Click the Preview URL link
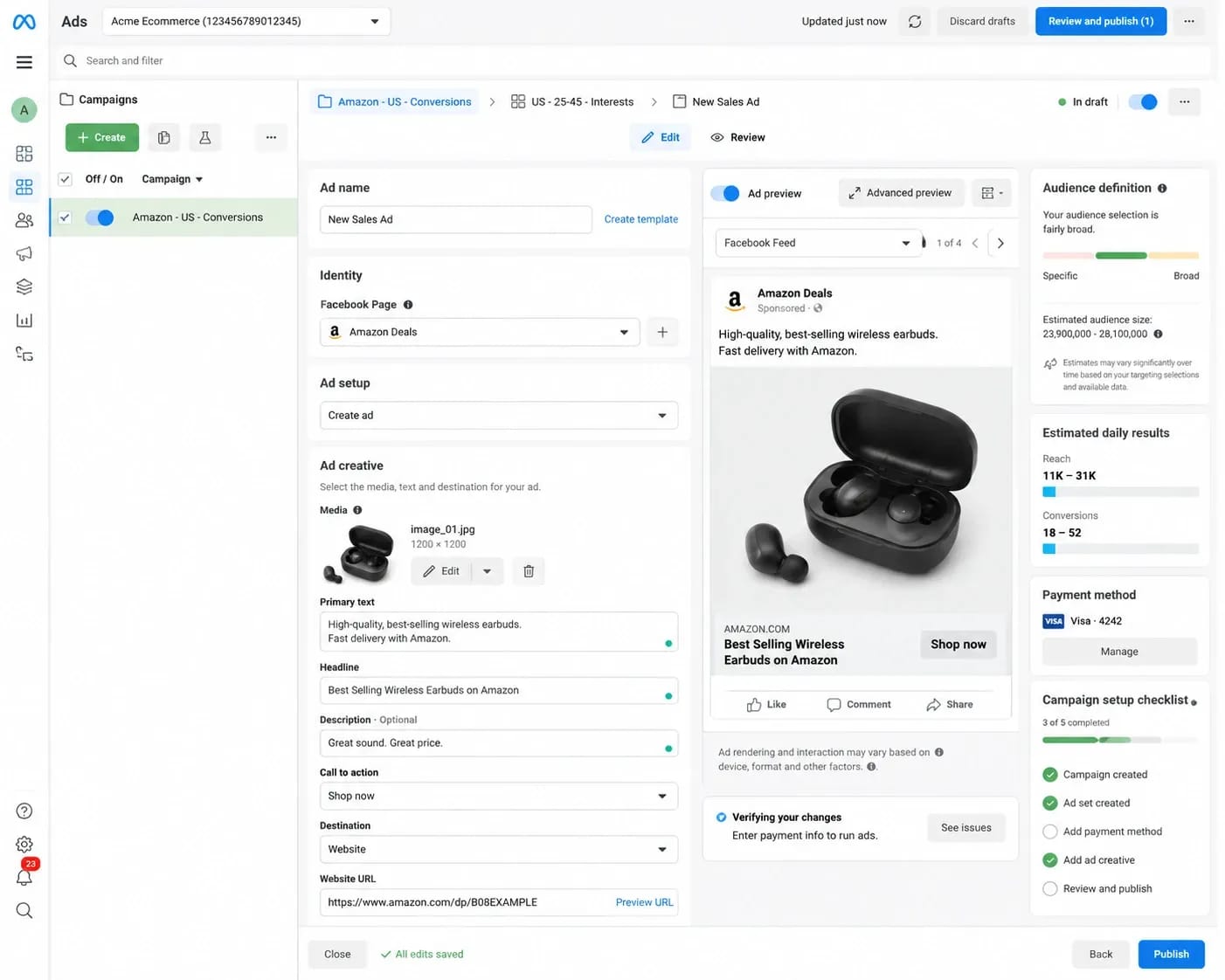 click(x=645, y=902)
